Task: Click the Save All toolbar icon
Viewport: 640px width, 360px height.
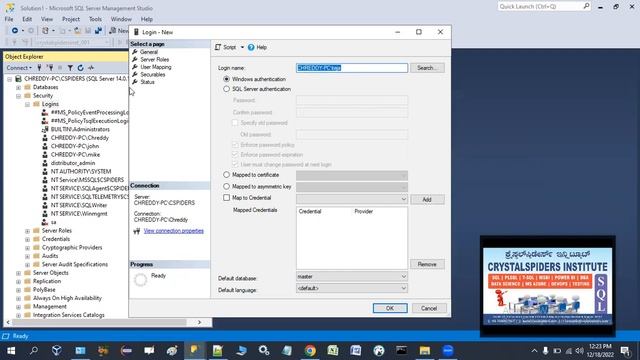Action: click(98, 31)
